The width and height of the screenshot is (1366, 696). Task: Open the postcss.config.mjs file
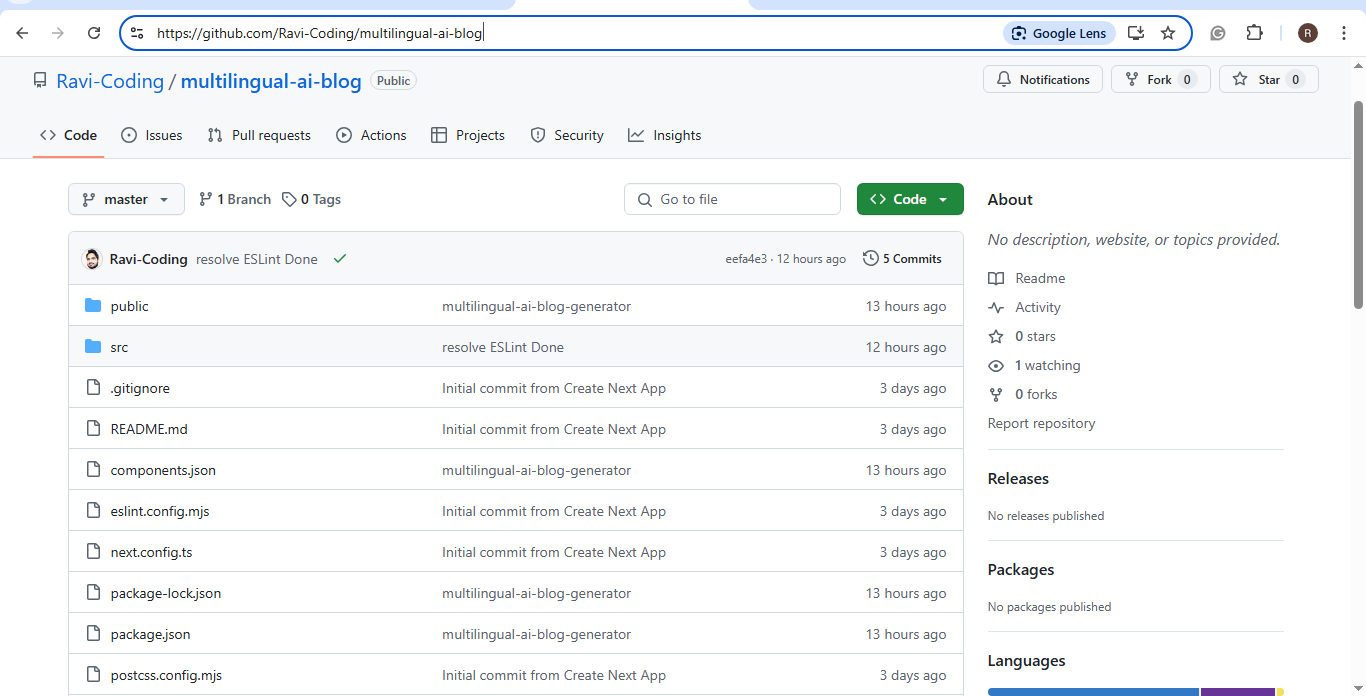[x=166, y=675]
